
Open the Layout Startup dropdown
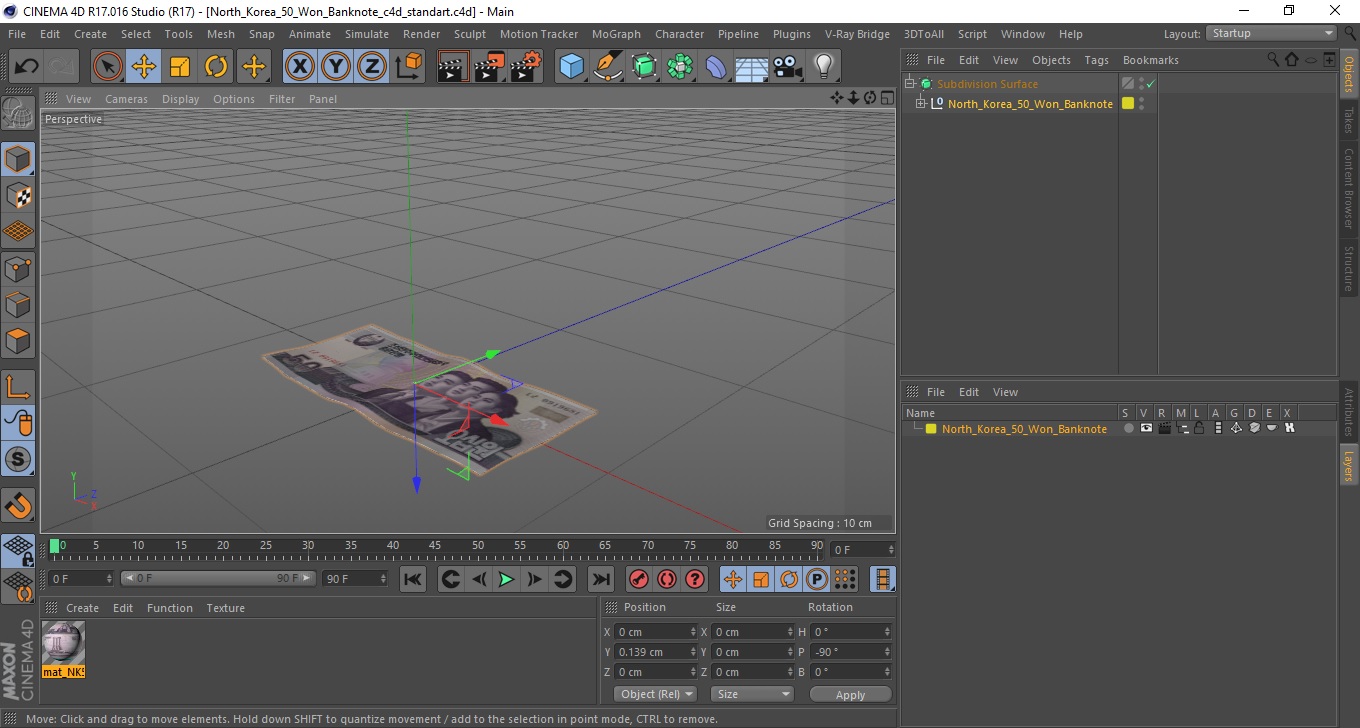coord(1272,33)
